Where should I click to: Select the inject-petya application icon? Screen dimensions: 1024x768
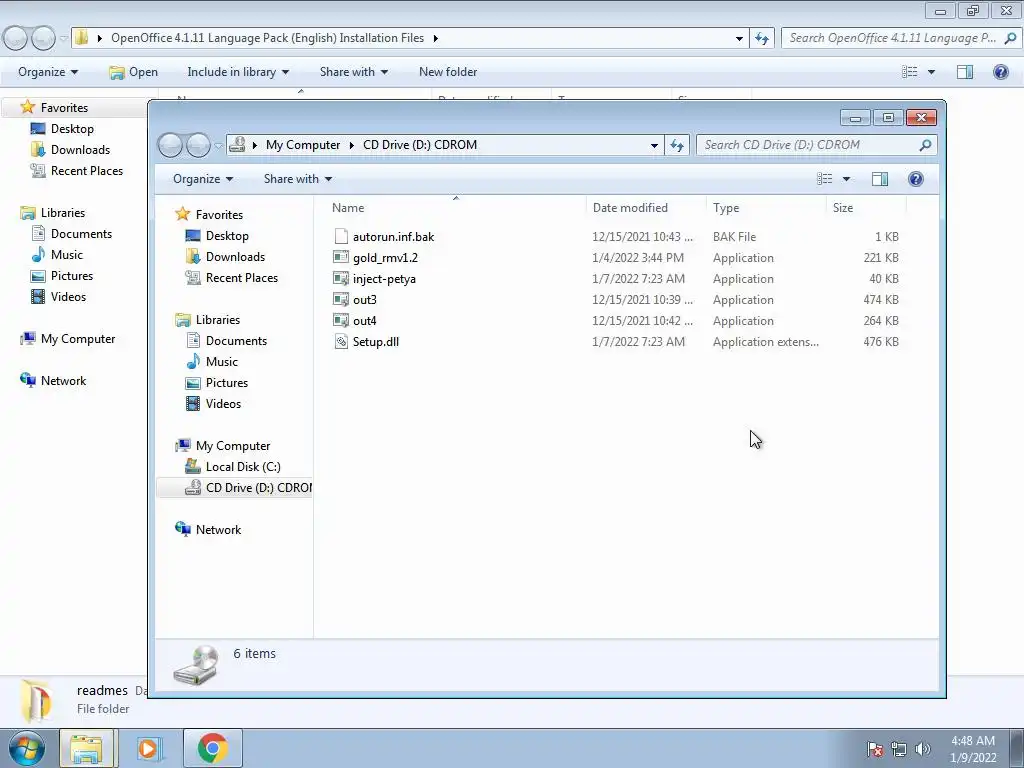pyautogui.click(x=341, y=279)
